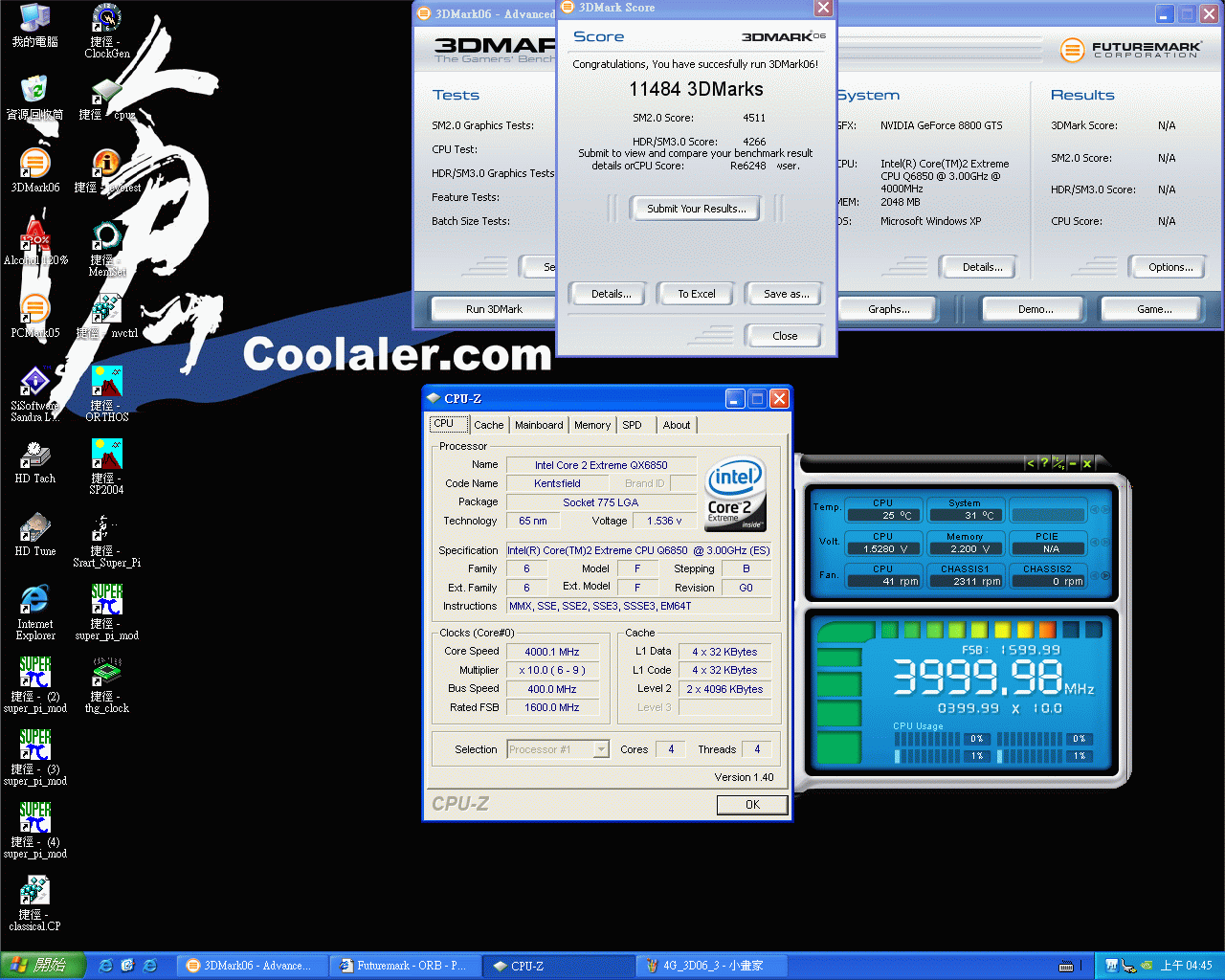This screenshot has width=1225, height=980.
Task: Click the help question mark in monitor widget
Action: pos(1044,463)
